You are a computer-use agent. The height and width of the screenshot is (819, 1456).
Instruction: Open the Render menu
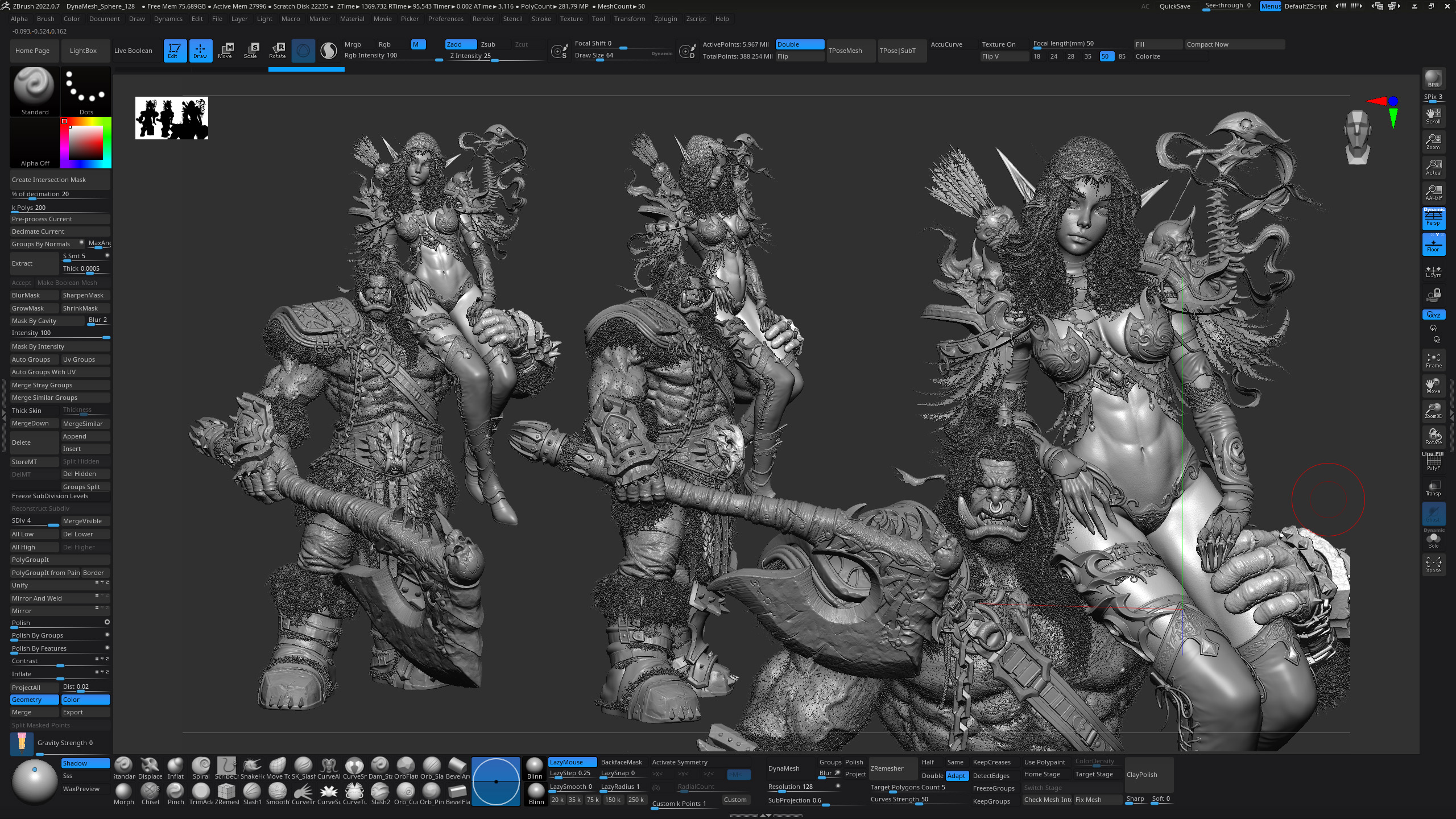pos(483,19)
